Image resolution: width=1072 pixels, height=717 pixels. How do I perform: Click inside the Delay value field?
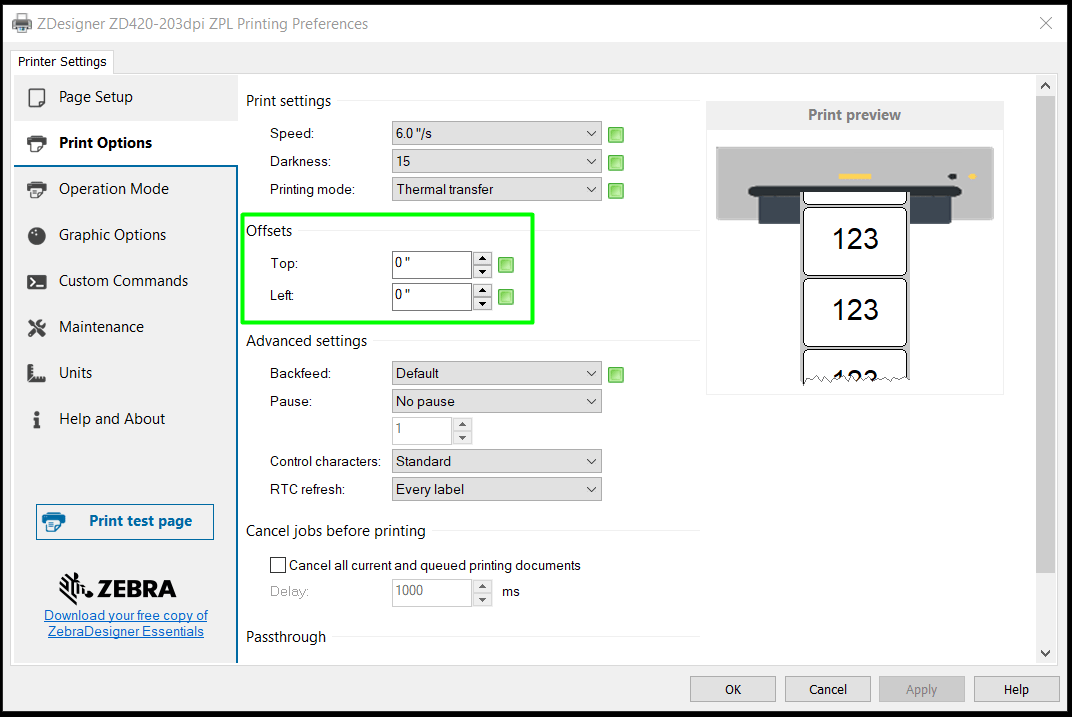tap(430, 592)
